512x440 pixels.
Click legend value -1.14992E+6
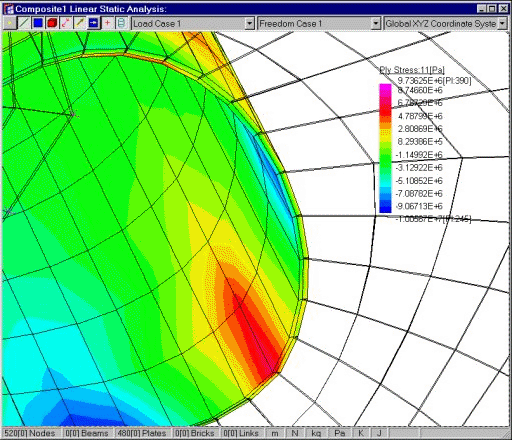click(x=419, y=155)
